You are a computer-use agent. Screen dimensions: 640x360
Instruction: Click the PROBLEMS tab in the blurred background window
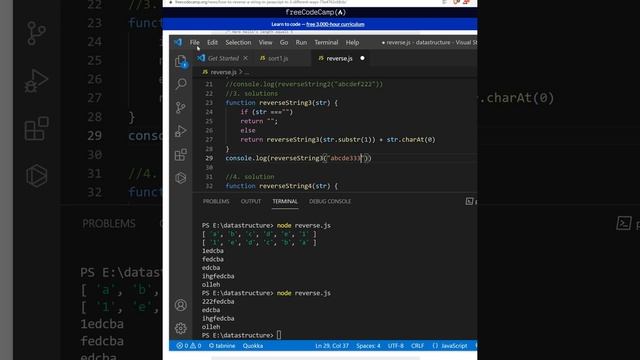109,224
